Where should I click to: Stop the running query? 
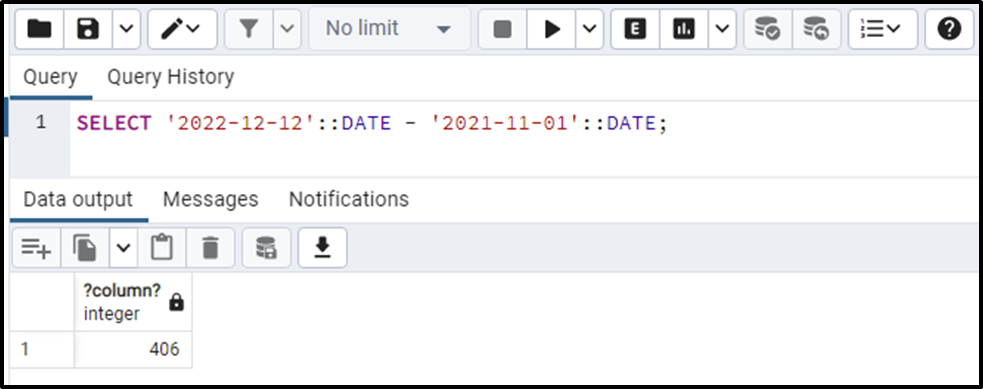(x=502, y=29)
